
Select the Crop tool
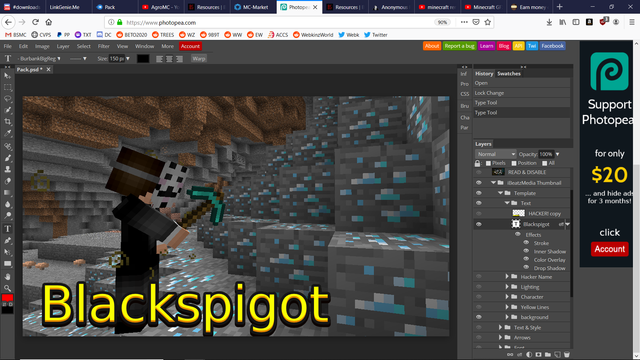[x=7, y=122]
